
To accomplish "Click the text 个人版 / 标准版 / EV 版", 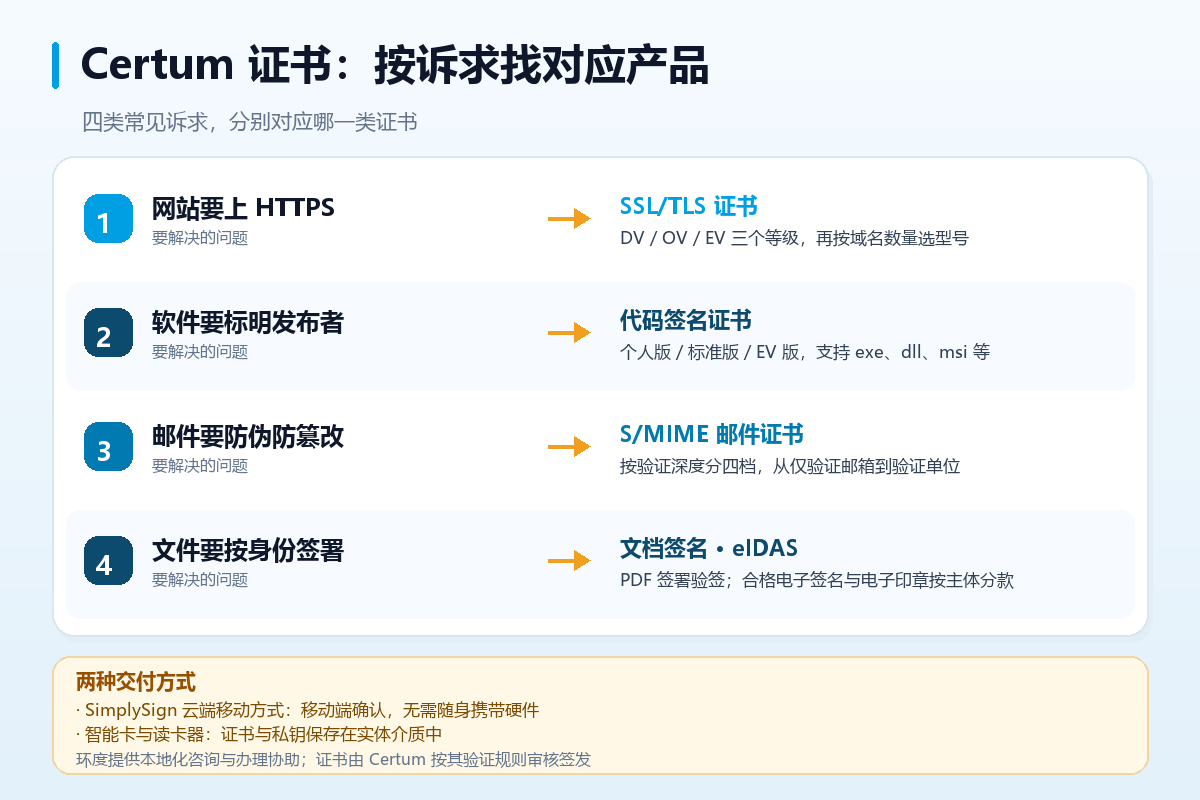I will [x=710, y=352].
